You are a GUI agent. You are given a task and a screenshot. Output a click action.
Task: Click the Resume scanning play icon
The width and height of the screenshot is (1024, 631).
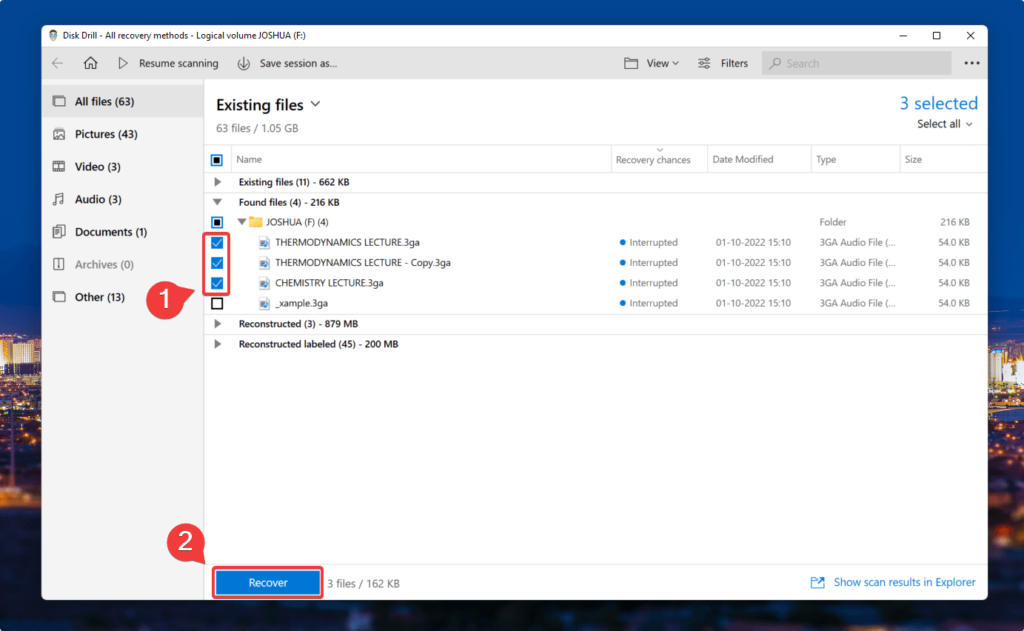tap(123, 62)
